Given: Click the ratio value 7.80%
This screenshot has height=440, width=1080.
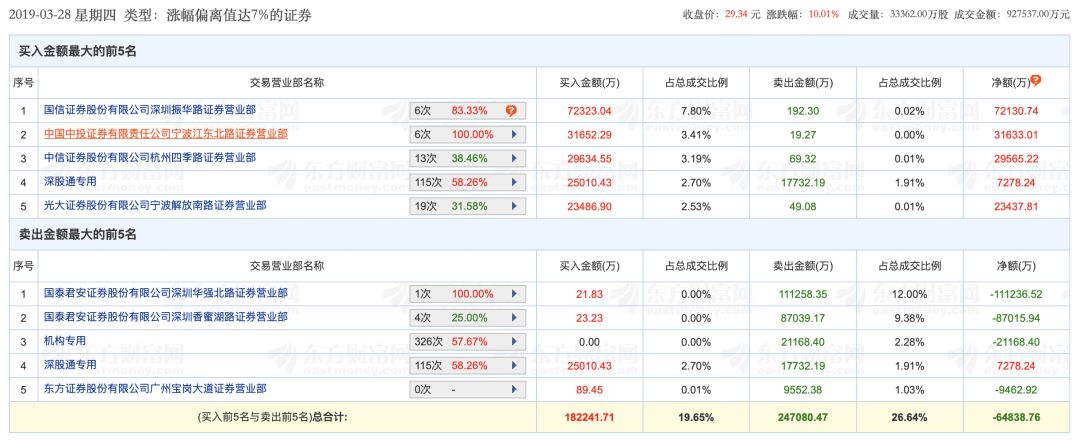Looking at the screenshot, I should click(696, 111).
